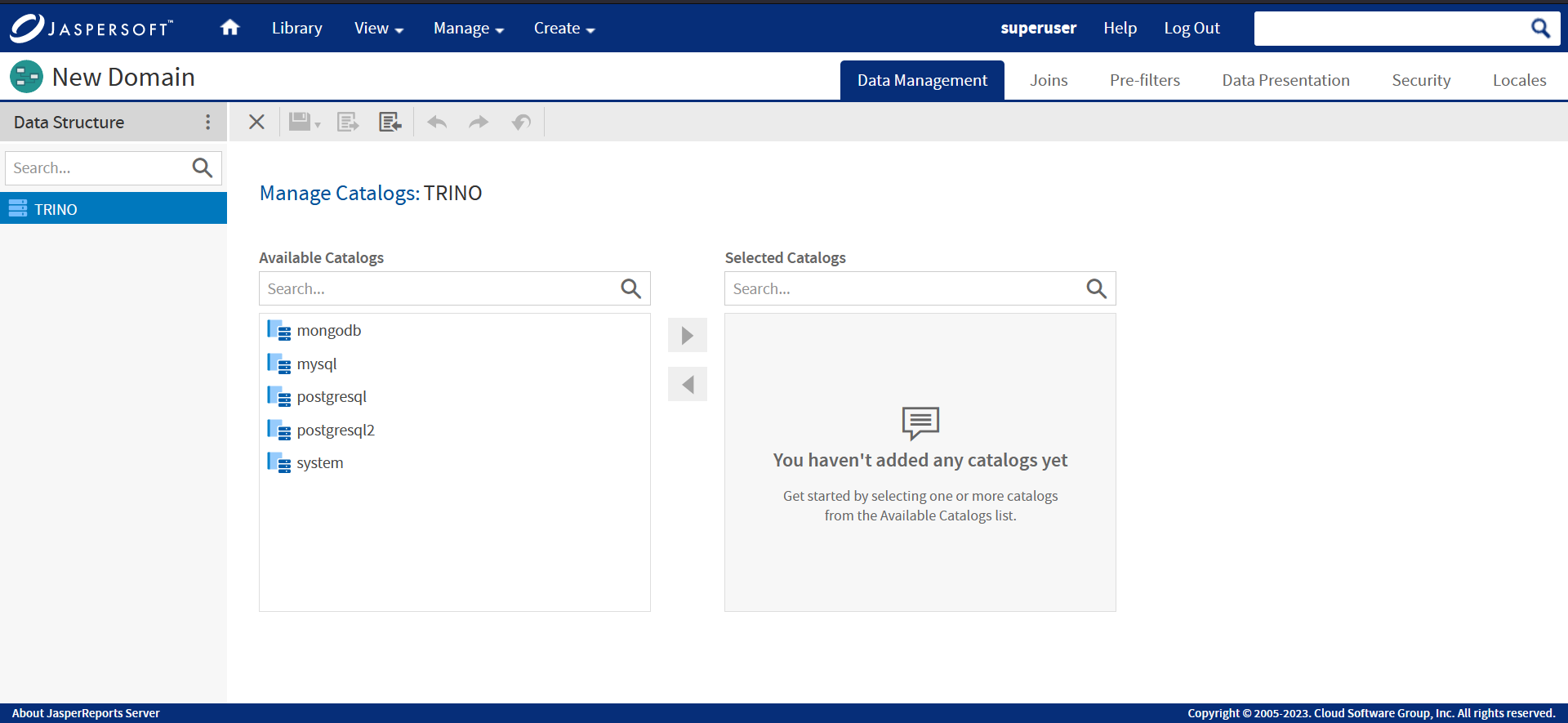Click the top-bar search magnifier
The height and width of the screenshot is (723, 1568).
point(1540,29)
